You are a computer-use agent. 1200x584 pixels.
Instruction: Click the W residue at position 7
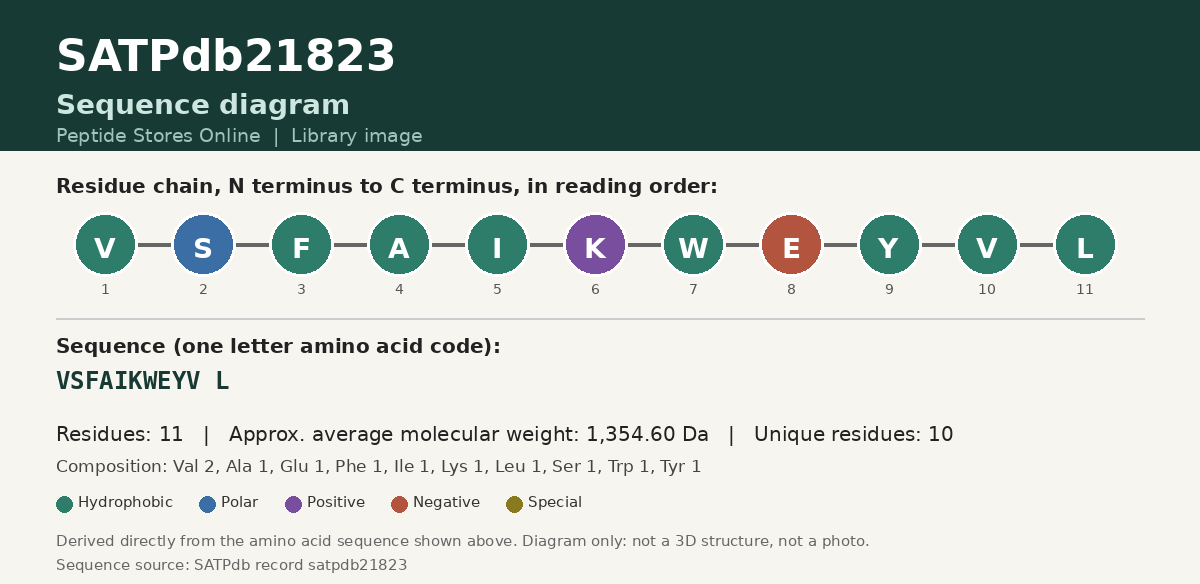(x=693, y=245)
